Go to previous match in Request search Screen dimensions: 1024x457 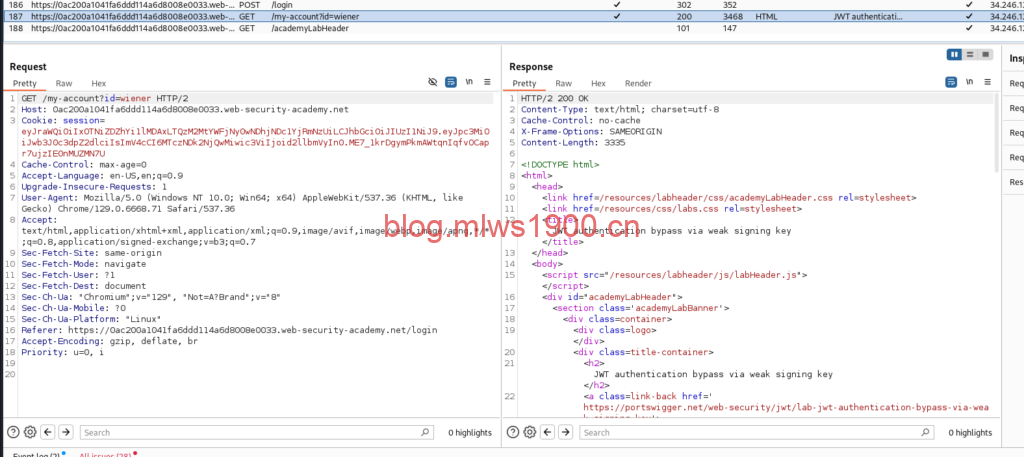click(x=48, y=432)
